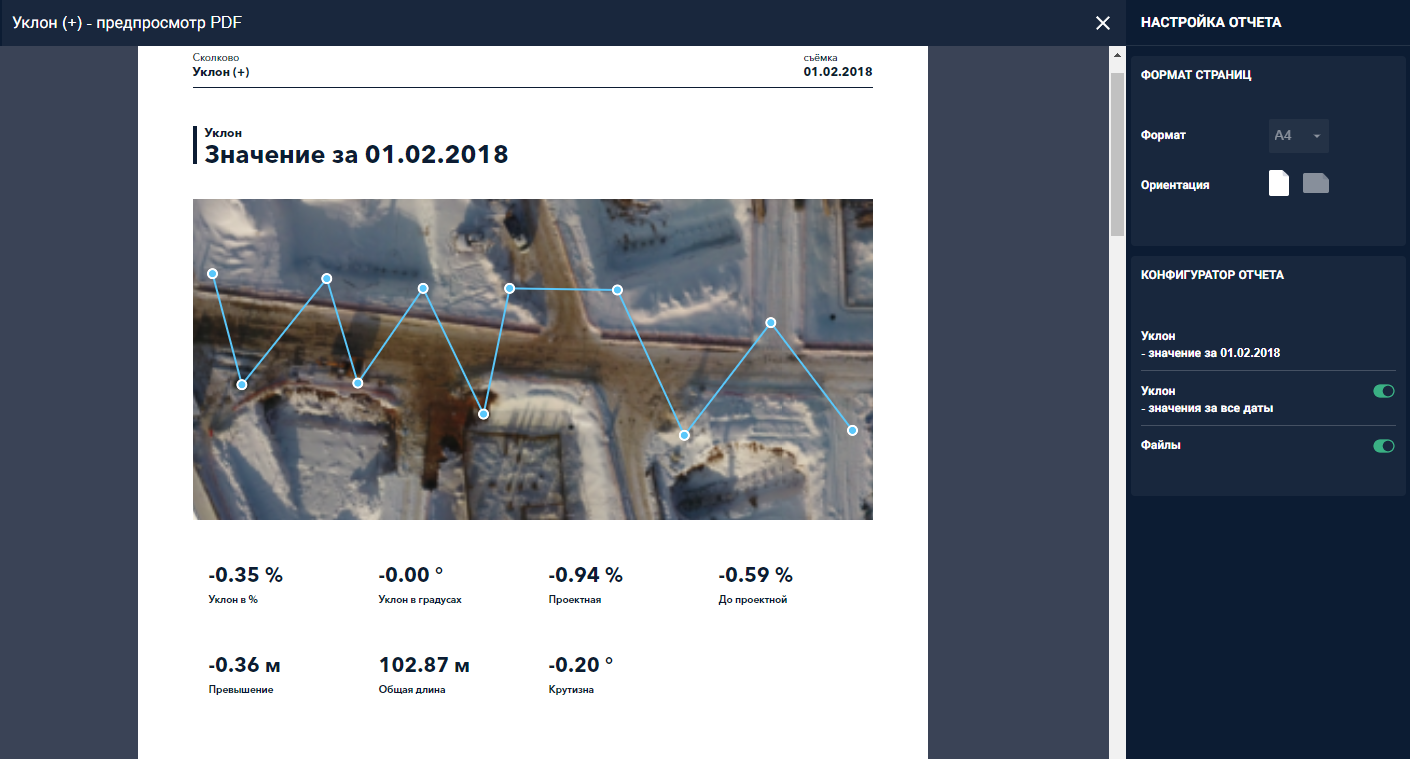1410x759 pixels.
Task: Select 'Уклон - значение за 01.02.2018' configurator item
Action: (x=1210, y=344)
